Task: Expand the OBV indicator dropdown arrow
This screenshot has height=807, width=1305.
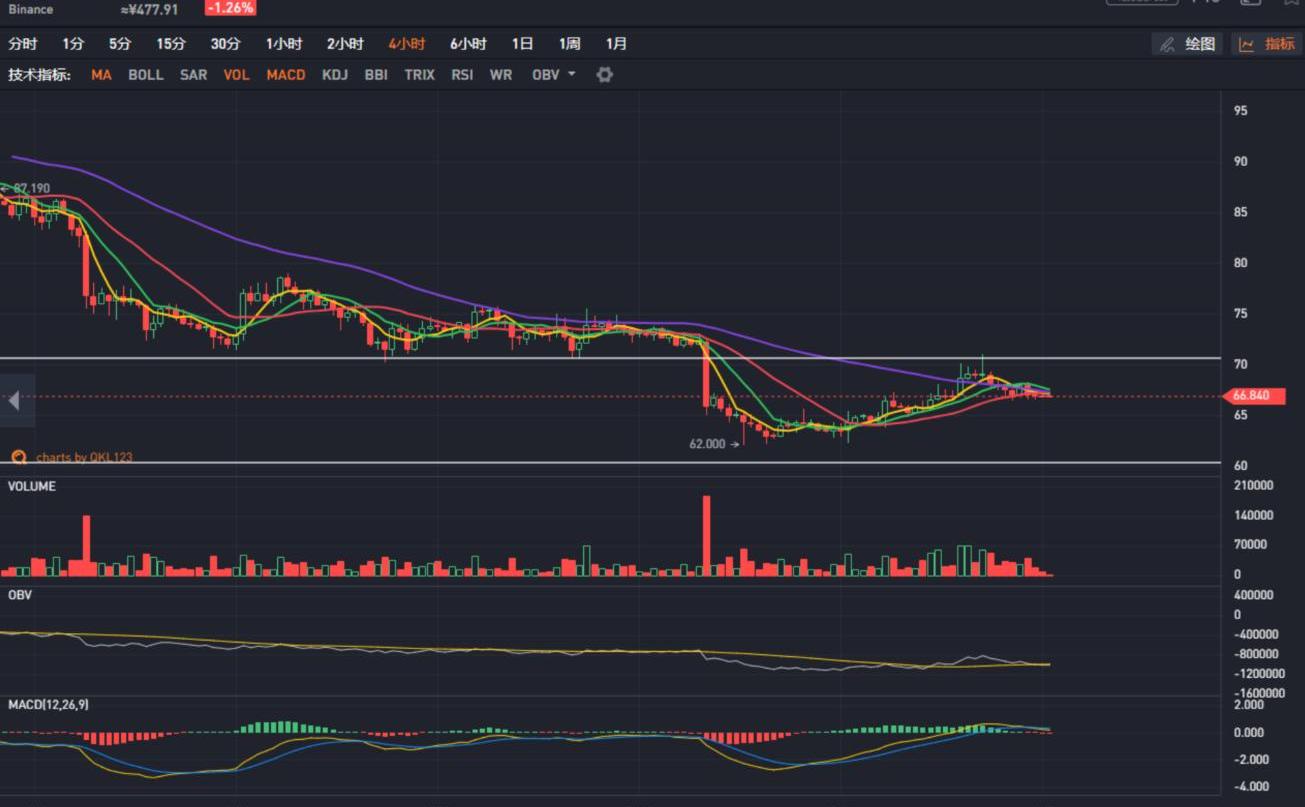Action: [572, 74]
